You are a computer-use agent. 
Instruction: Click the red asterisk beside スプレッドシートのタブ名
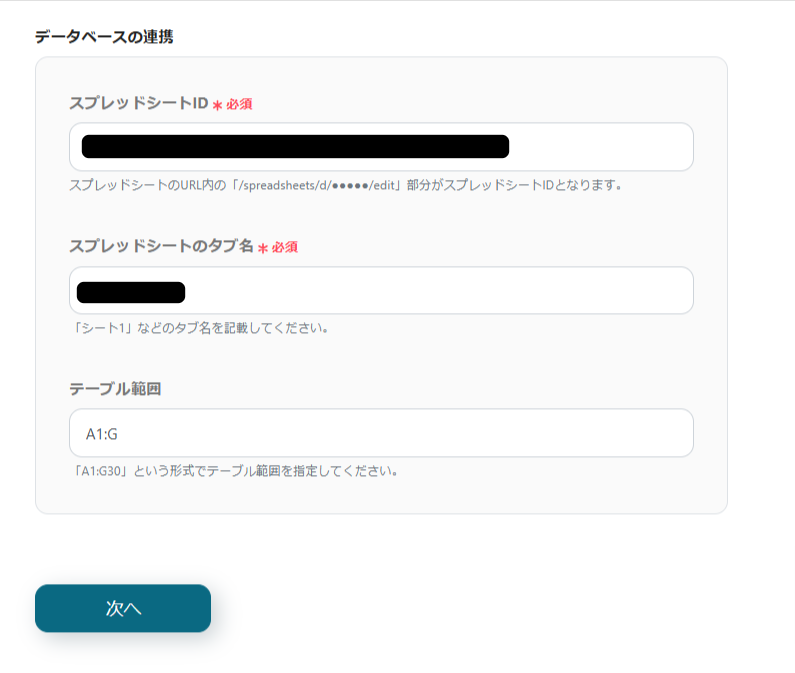coord(263,247)
